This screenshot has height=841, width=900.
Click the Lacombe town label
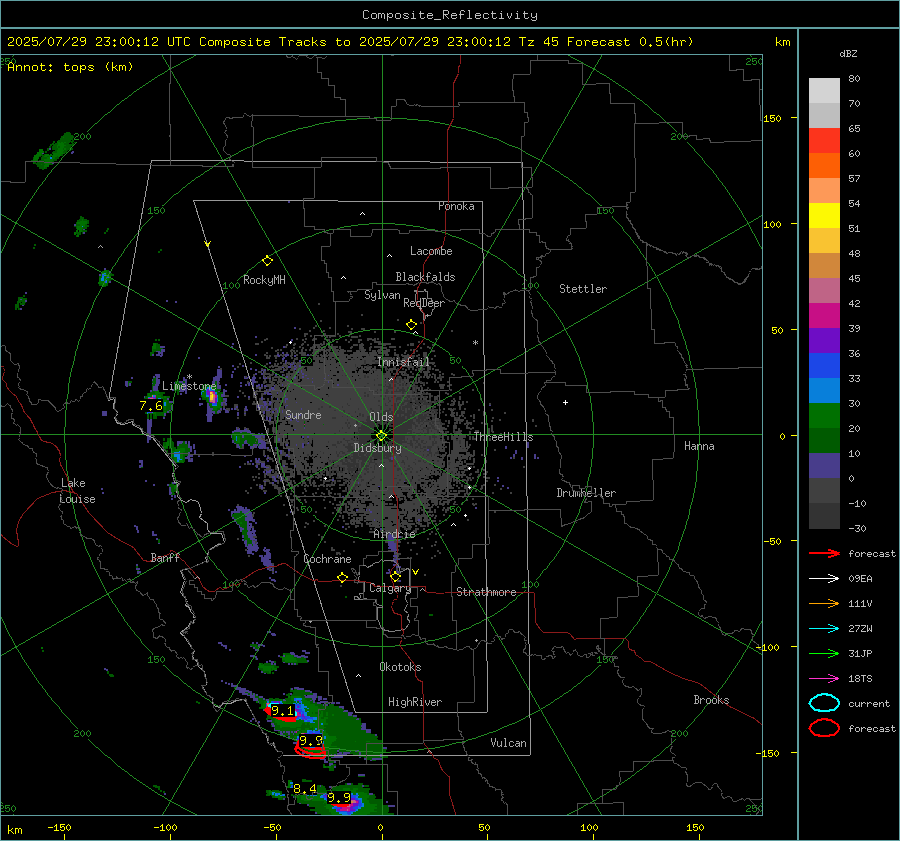click(x=431, y=251)
